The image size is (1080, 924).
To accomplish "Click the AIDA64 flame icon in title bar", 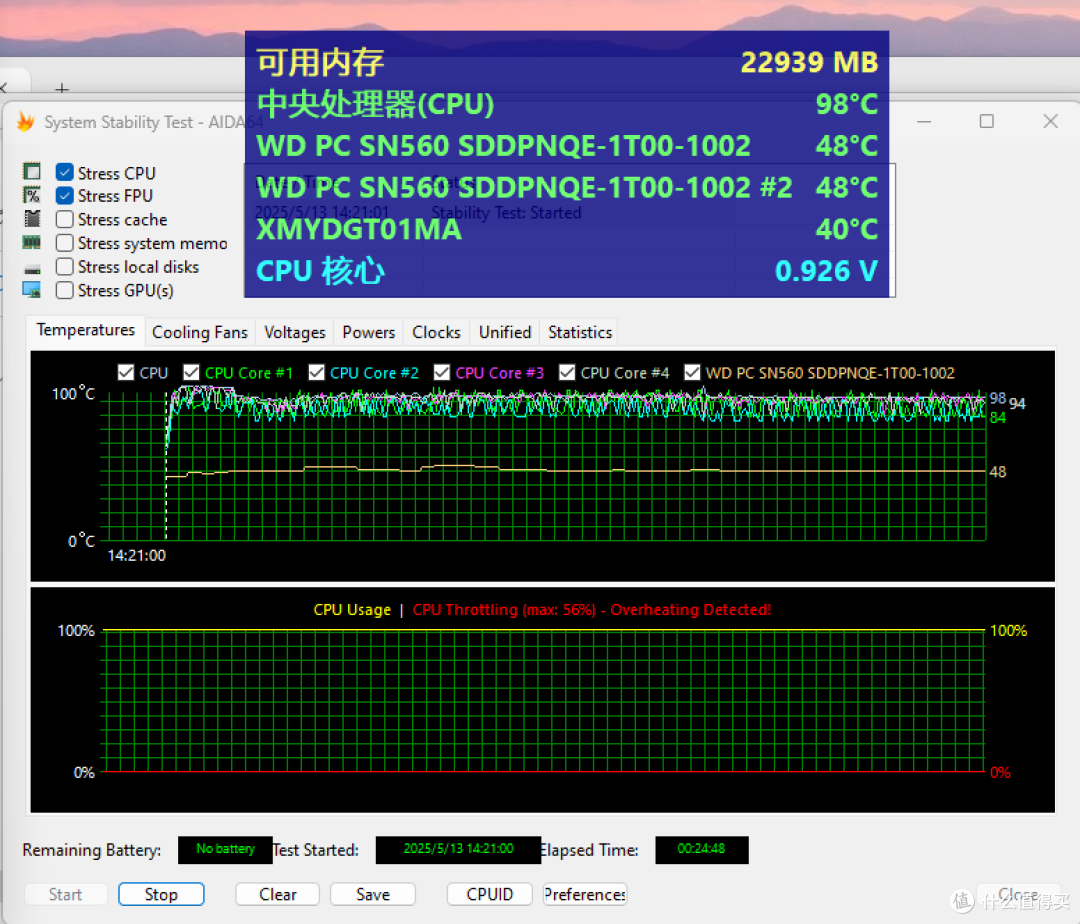I will [x=25, y=122].
